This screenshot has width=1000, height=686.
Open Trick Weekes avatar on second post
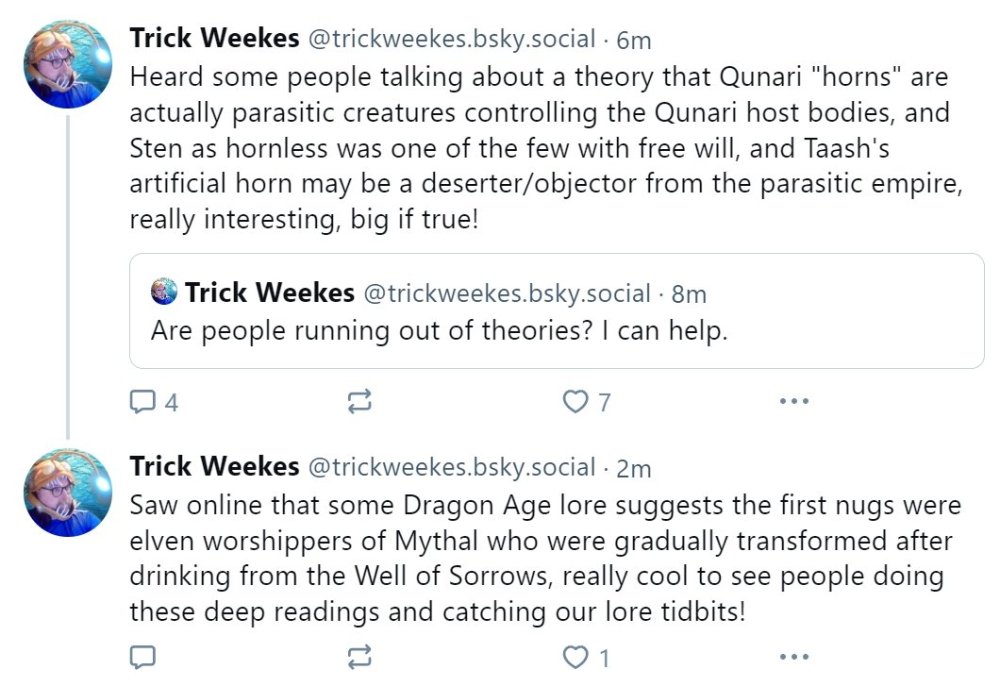pos(68,492)
